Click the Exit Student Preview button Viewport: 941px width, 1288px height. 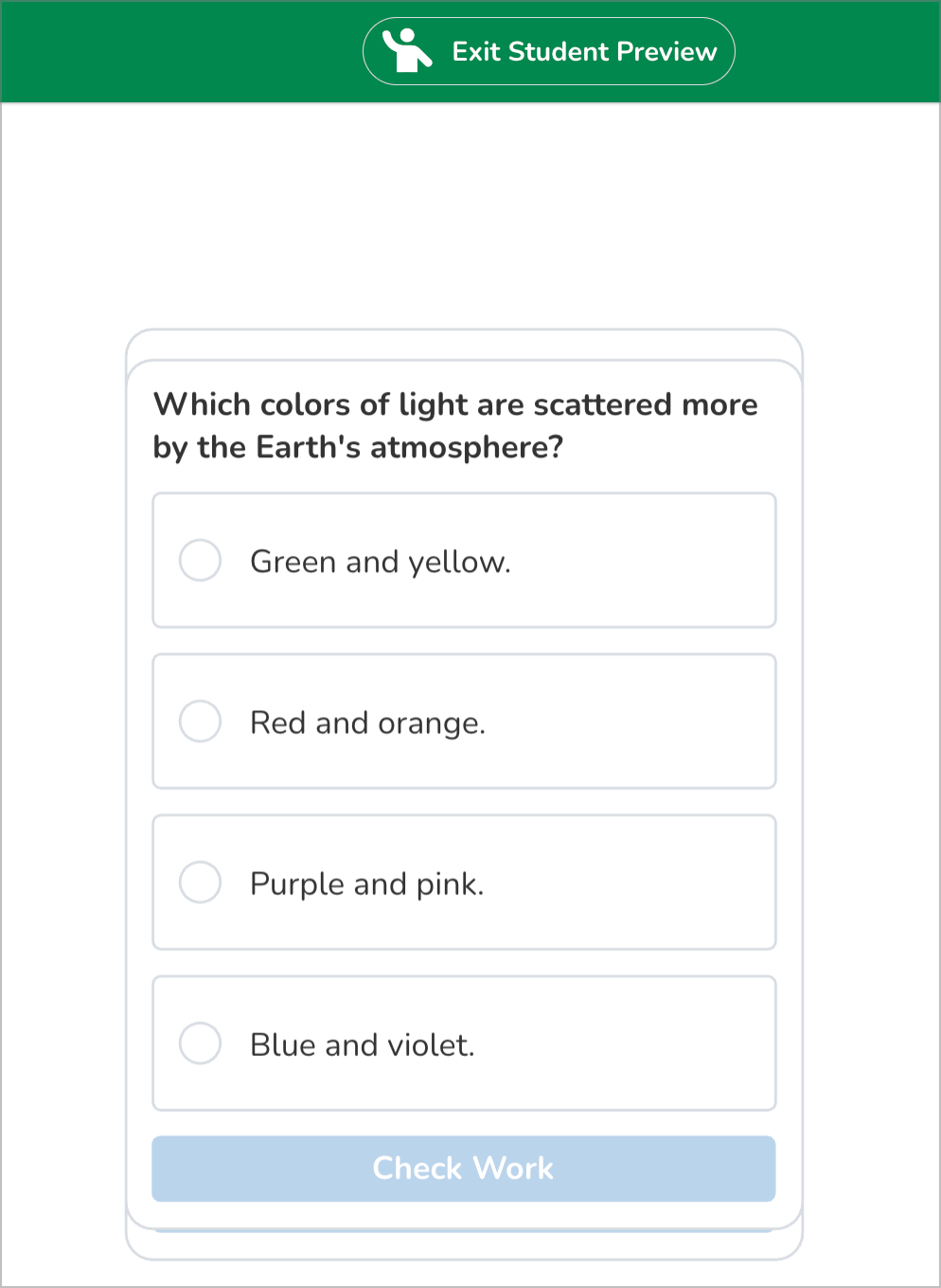(548, 50)
